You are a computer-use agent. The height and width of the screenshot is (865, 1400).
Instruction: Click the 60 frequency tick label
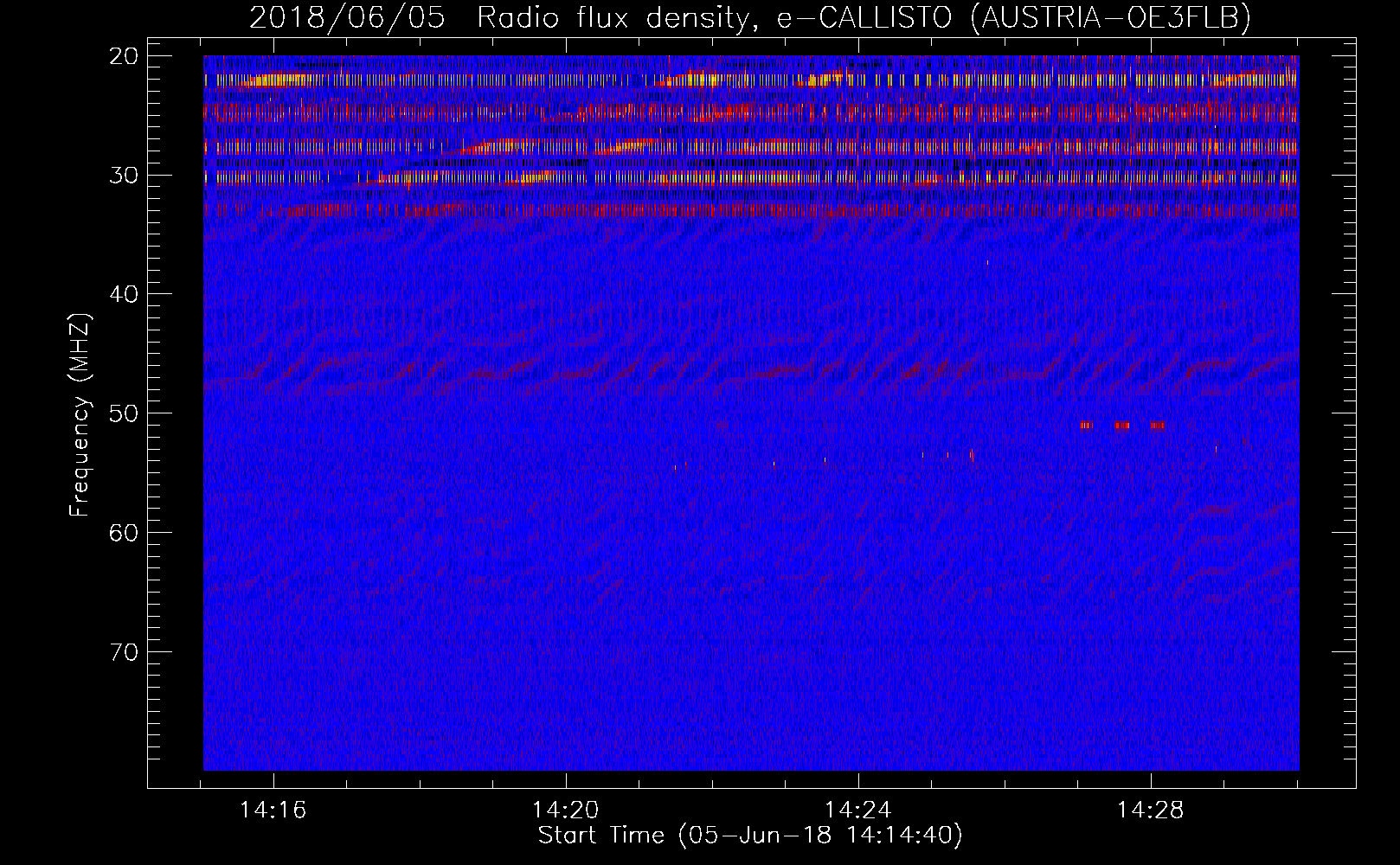[x=125, y=533]
